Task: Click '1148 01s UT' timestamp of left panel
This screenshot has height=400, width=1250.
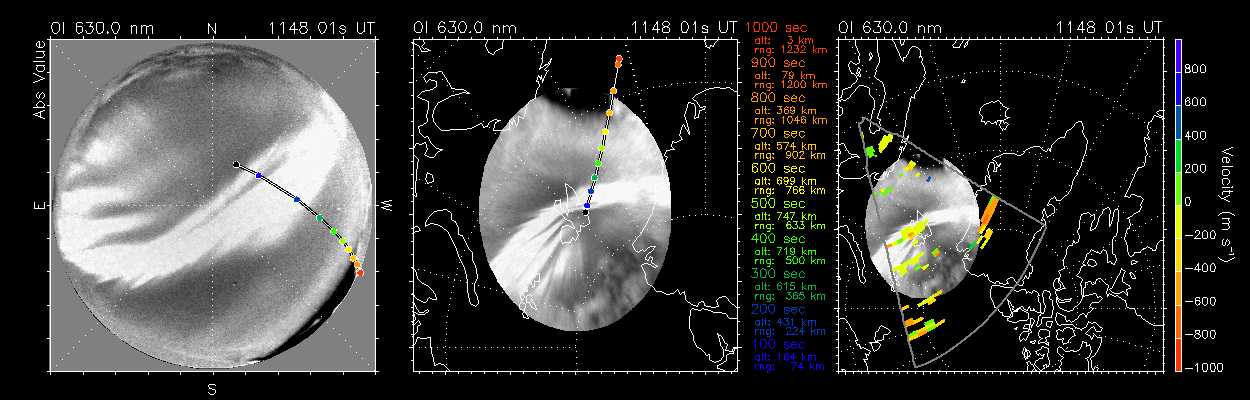Action: [322, 29]
